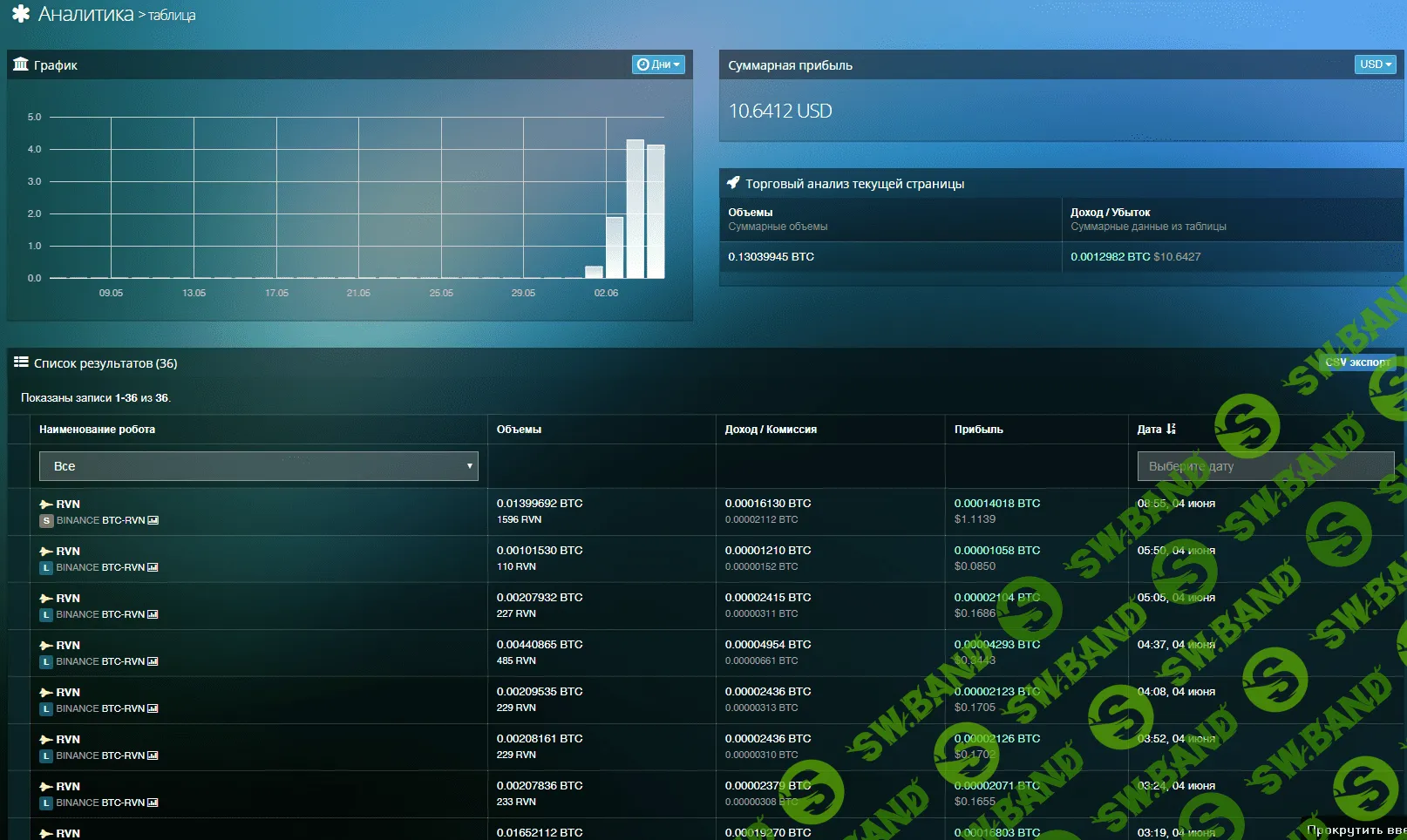1407x840 pixels.
Task: Click the Выберите дату date field
Action: pos(1265,466)
